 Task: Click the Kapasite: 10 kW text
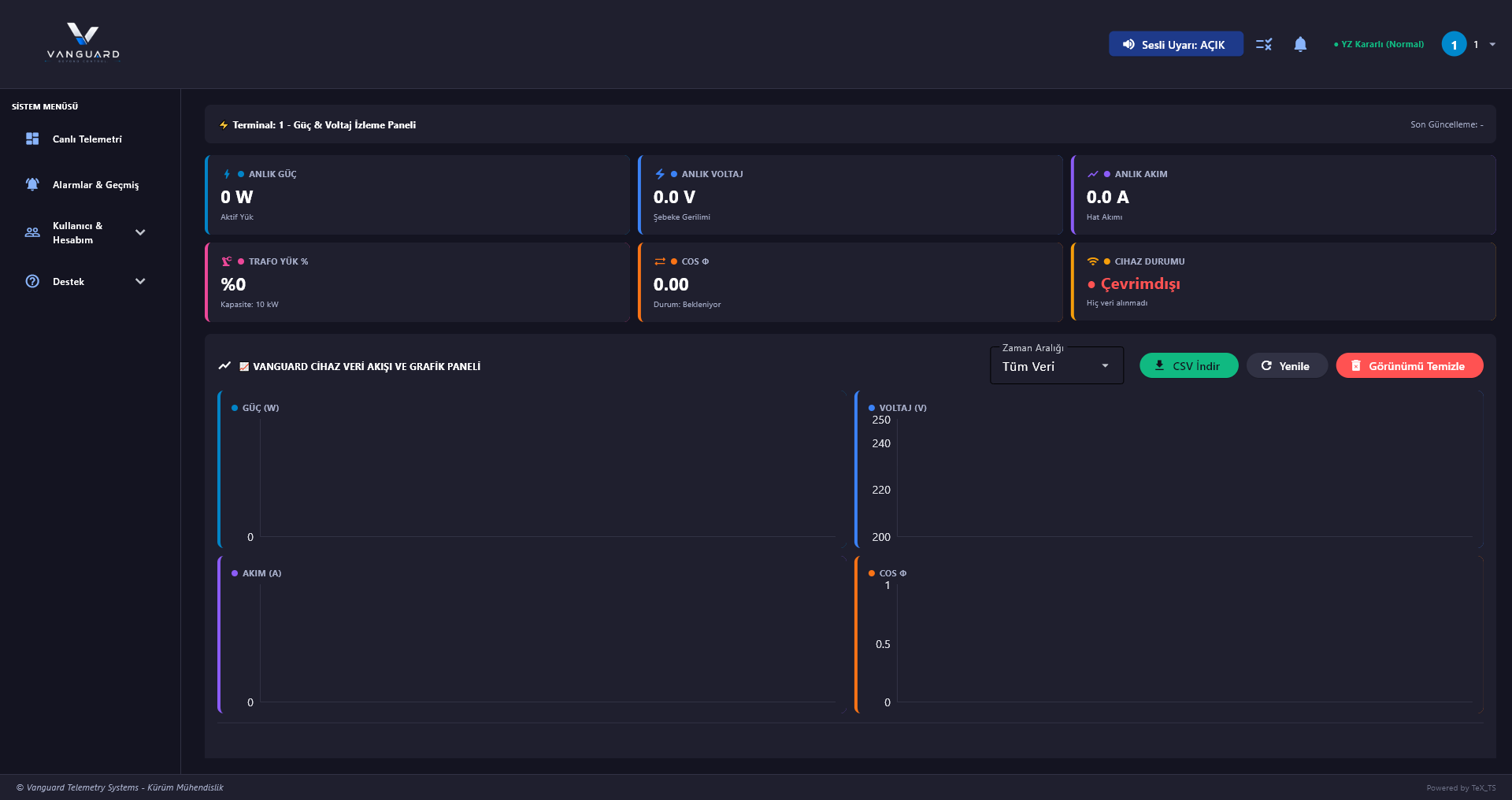250,305
